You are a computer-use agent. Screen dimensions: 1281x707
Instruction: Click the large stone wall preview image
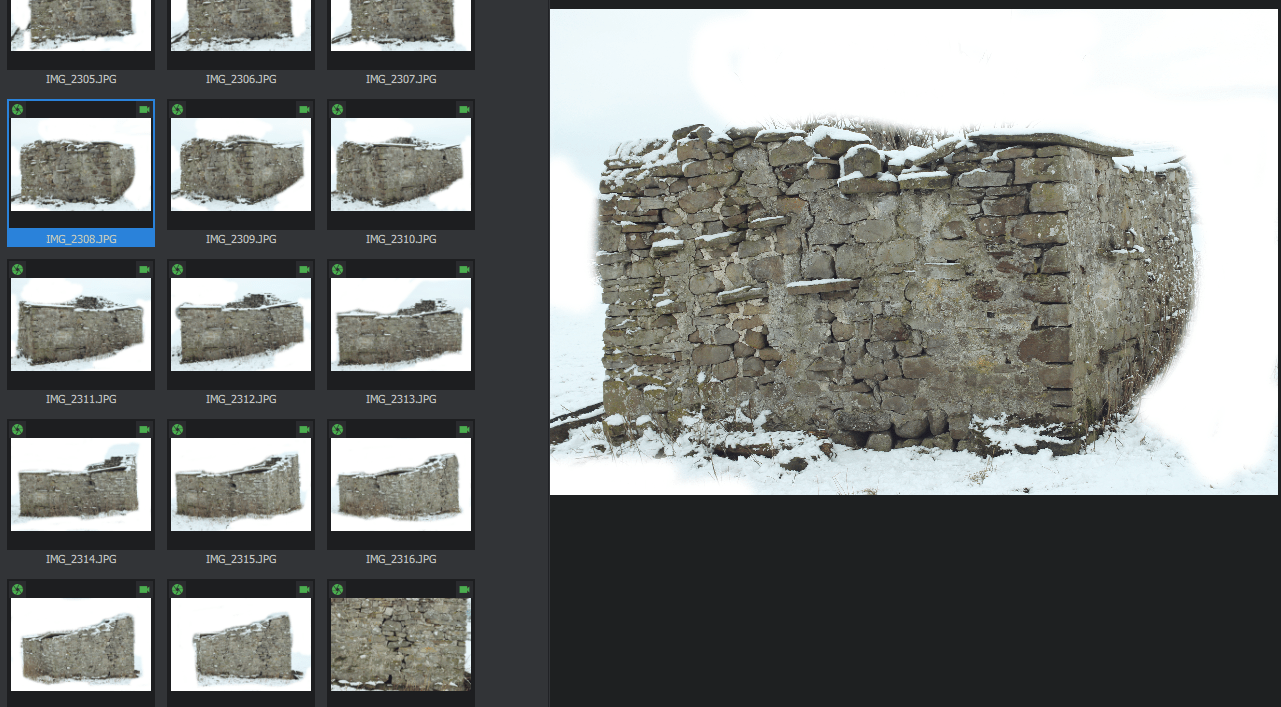(x=912, y=250)
